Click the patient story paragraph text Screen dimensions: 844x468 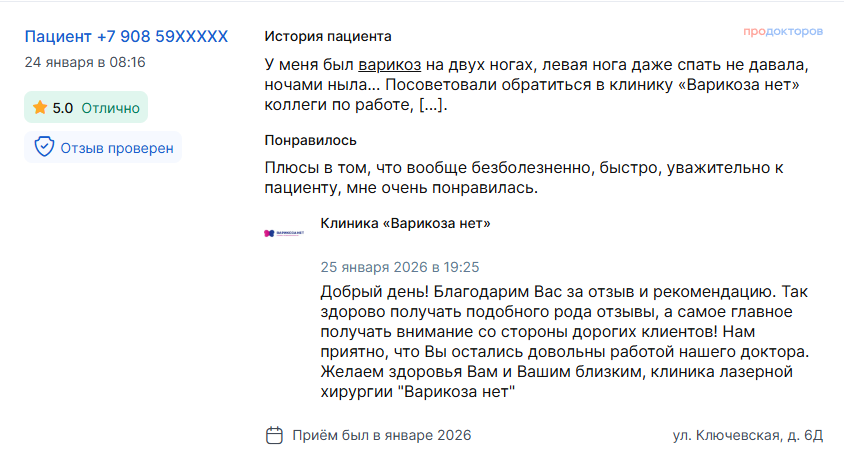[535, 85]
